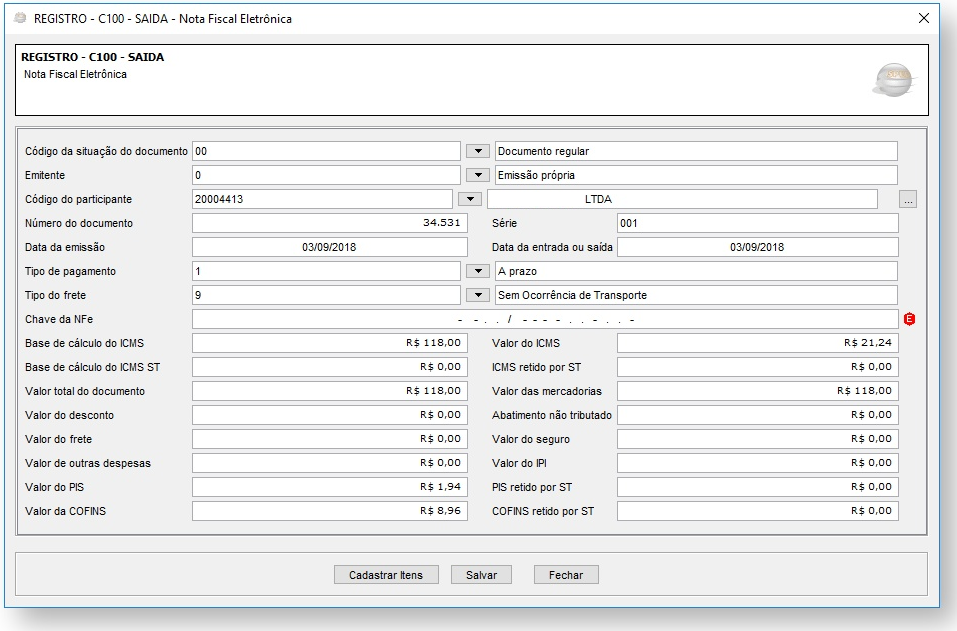
Task: Click the globe logo in header
Action: (x=893, y=80)
